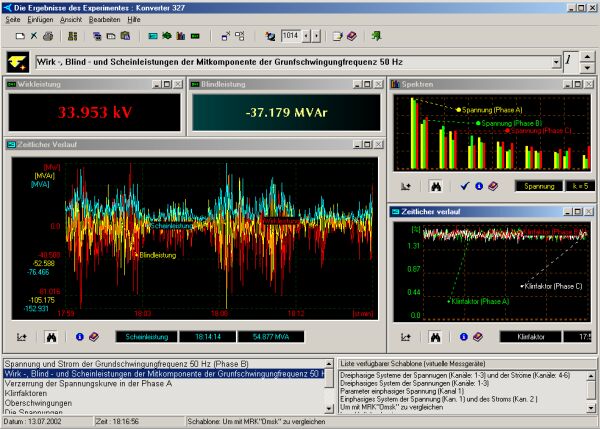
Task: Click the scrollbar of the measurement list
Action: (x=328, y=385)
